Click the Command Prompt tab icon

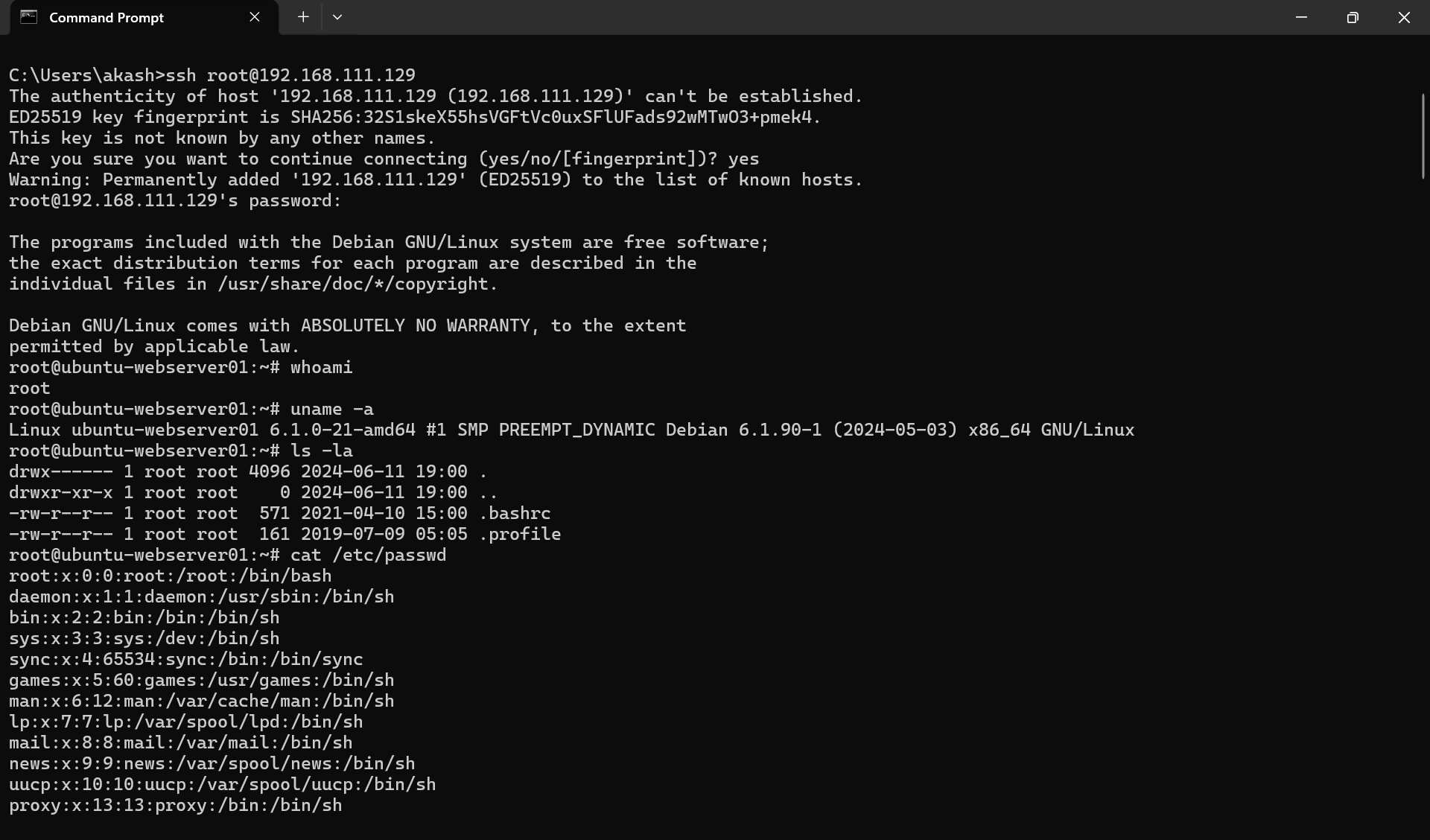coord(28,17)
